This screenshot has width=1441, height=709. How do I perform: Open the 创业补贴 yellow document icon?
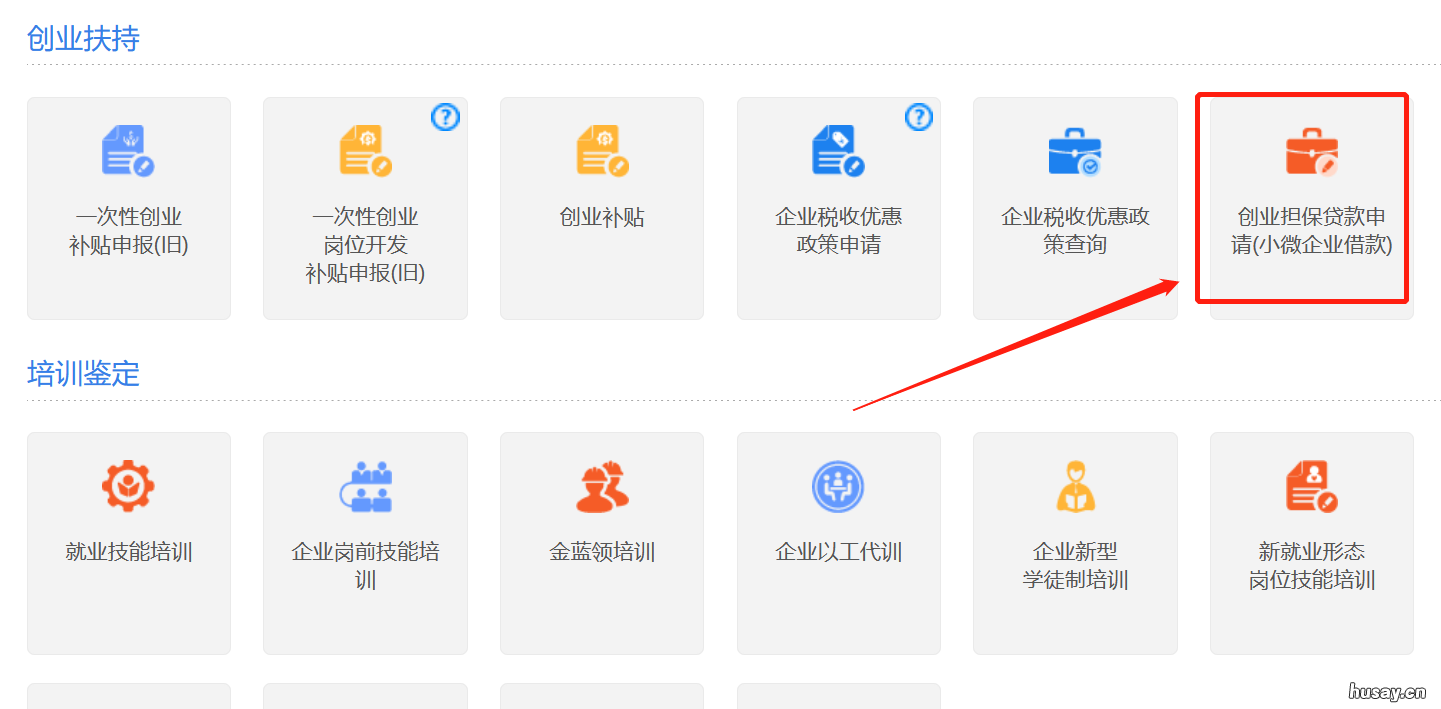602,151
